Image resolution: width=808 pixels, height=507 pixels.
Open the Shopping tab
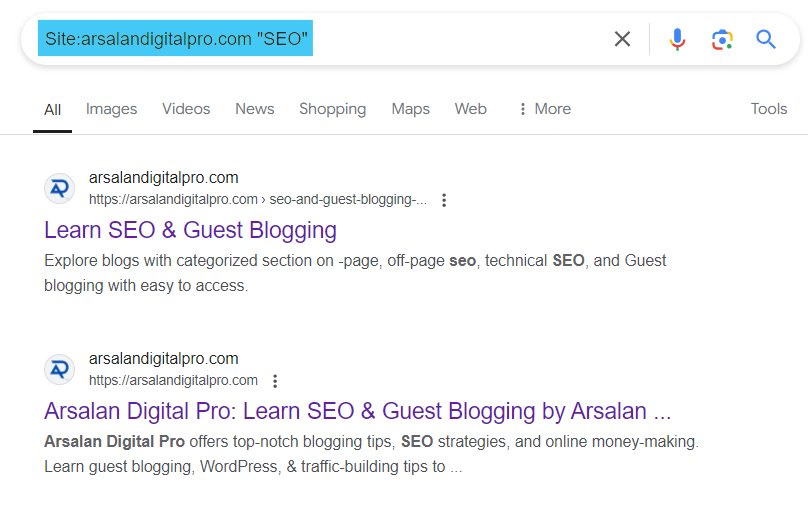332,109
